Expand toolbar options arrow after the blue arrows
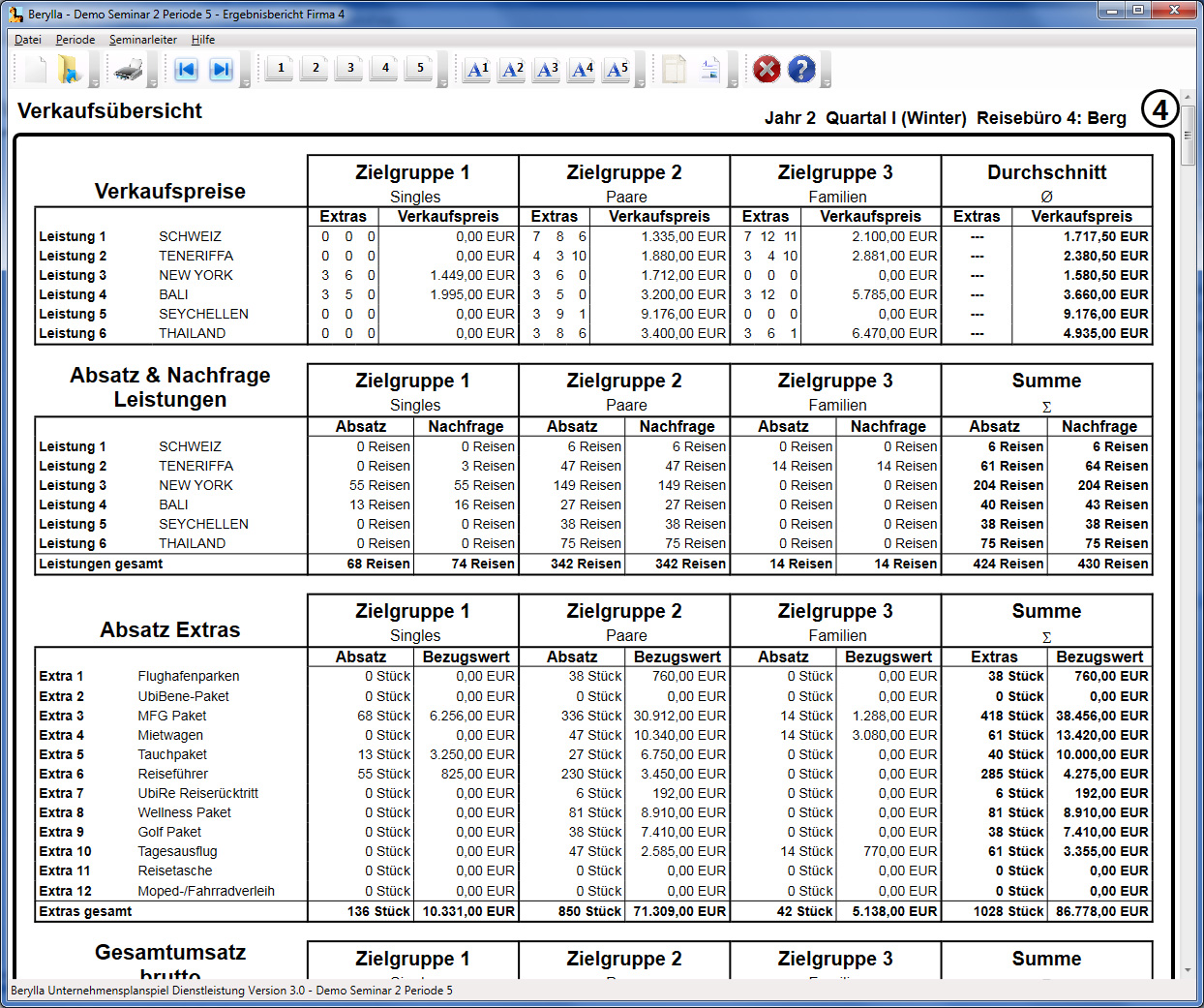 click(246, 70)
